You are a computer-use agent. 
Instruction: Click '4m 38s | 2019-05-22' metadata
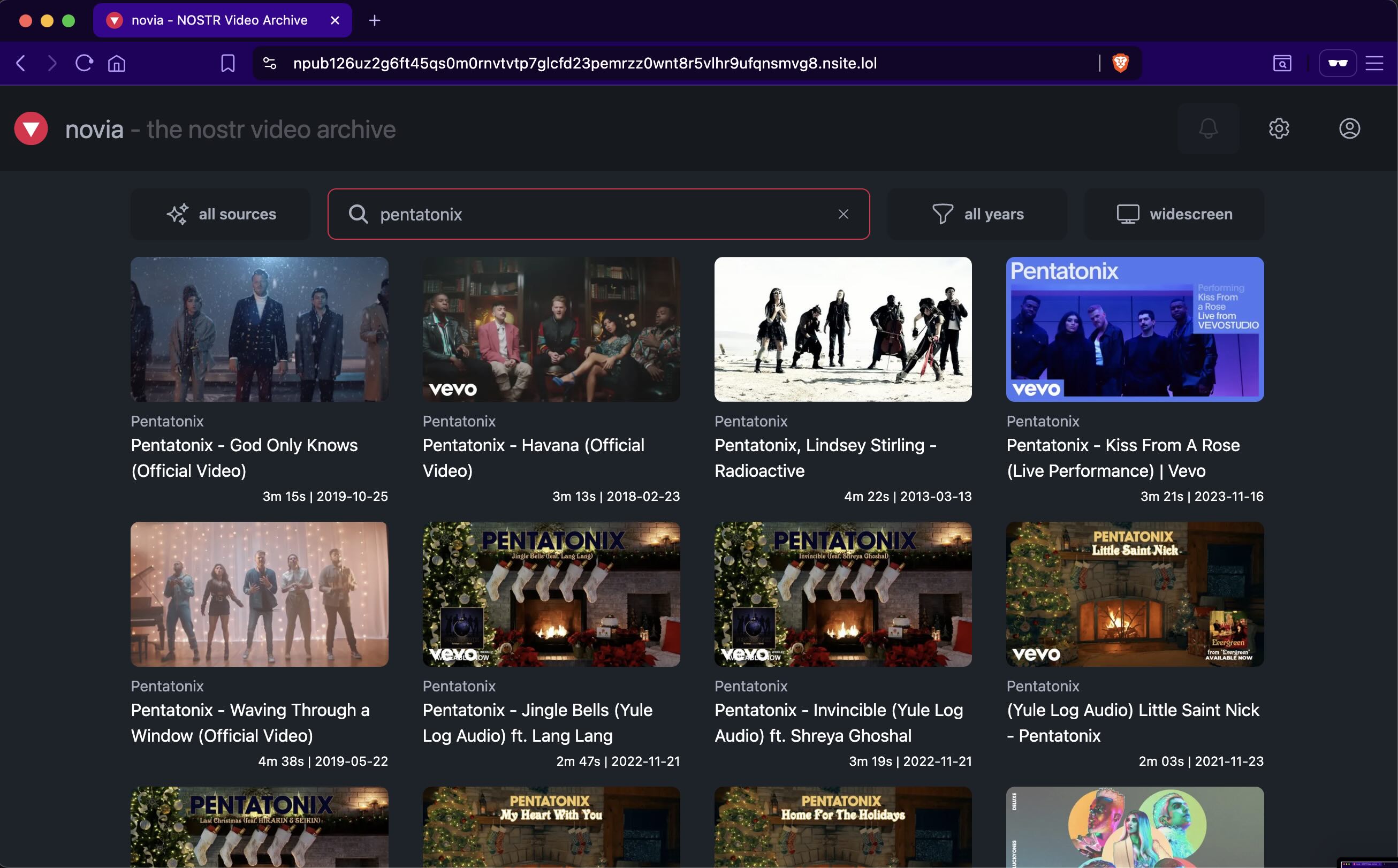click(x=323, y=761)
